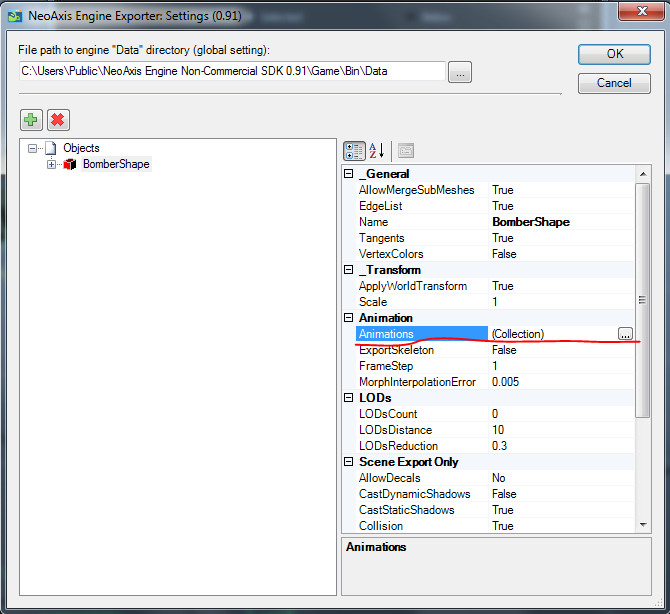670x614 pixels.
Task: Click the AllowDecals No value
Action: click(498, 478)
